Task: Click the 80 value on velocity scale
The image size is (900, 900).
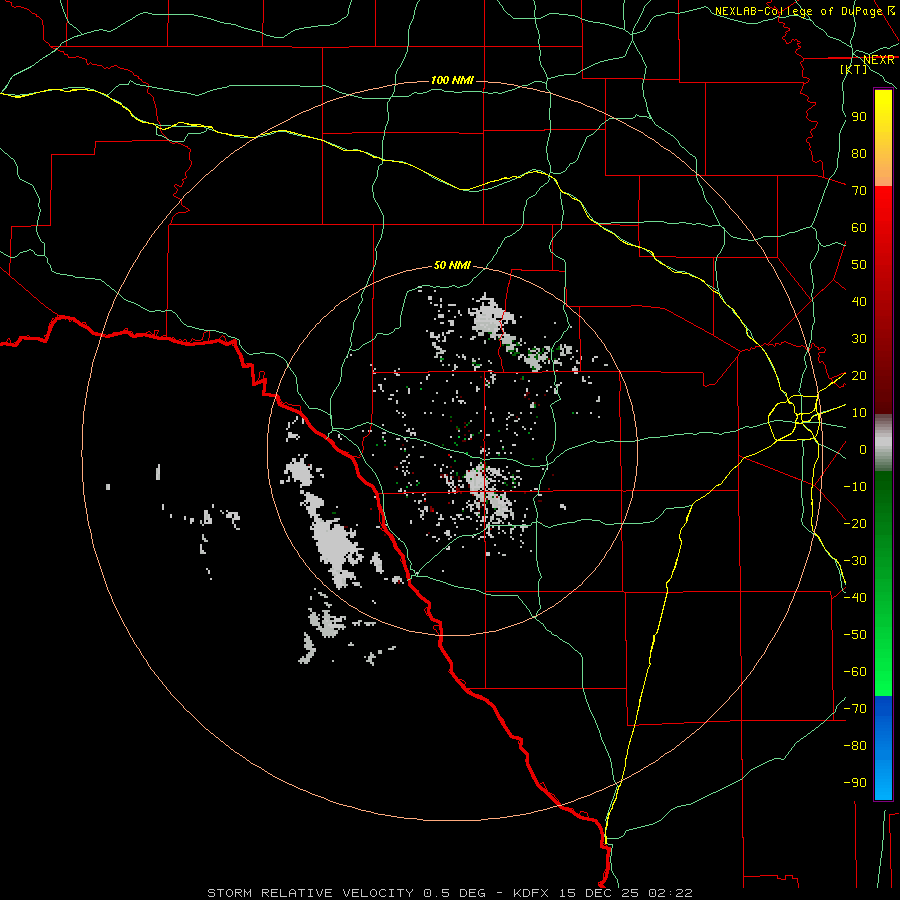Action: [859, 154]
